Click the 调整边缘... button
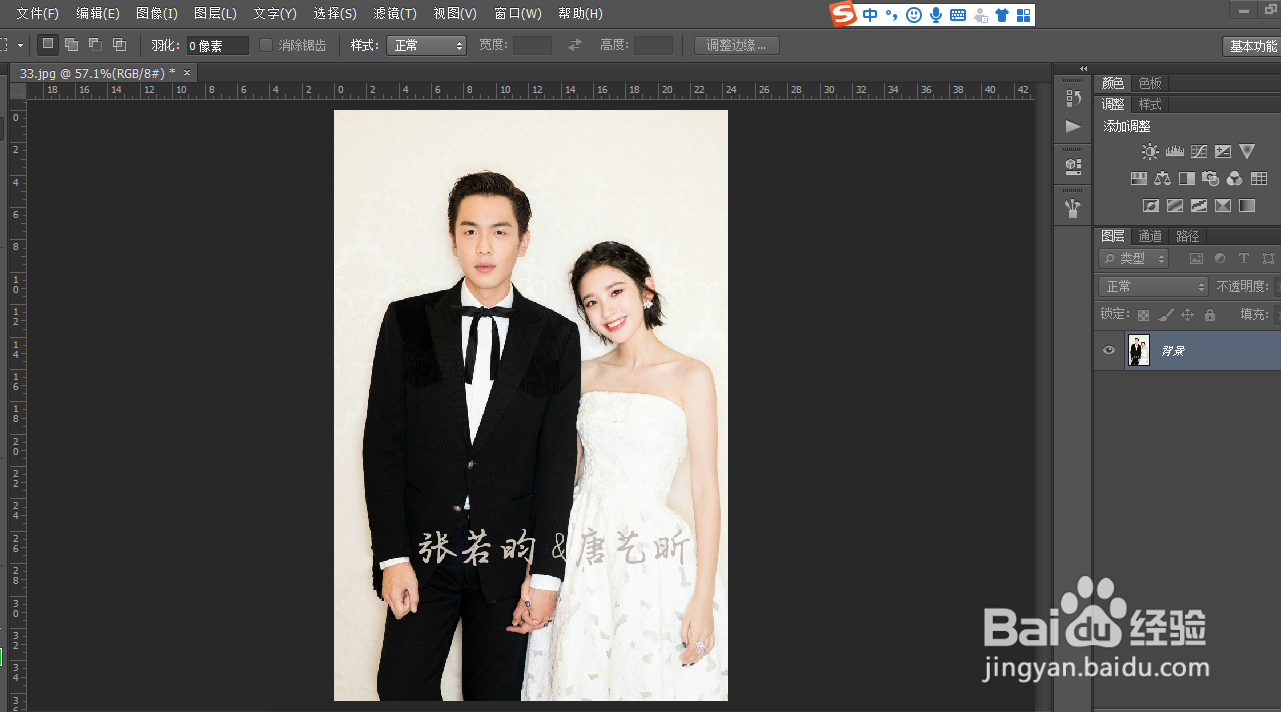This screenshot has width=1281, height=712. coord(737,45)
